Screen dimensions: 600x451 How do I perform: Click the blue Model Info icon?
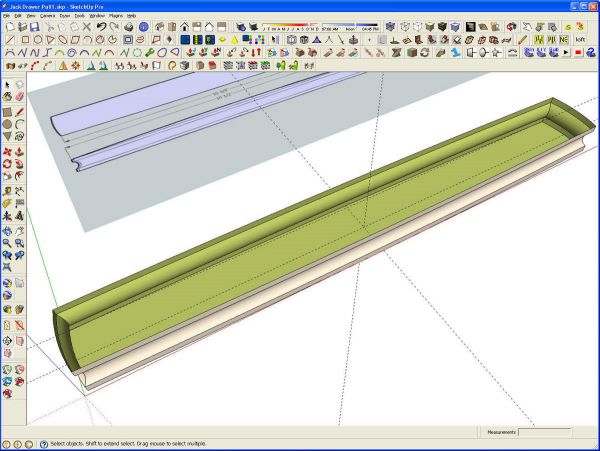click(x=143, y=27)
